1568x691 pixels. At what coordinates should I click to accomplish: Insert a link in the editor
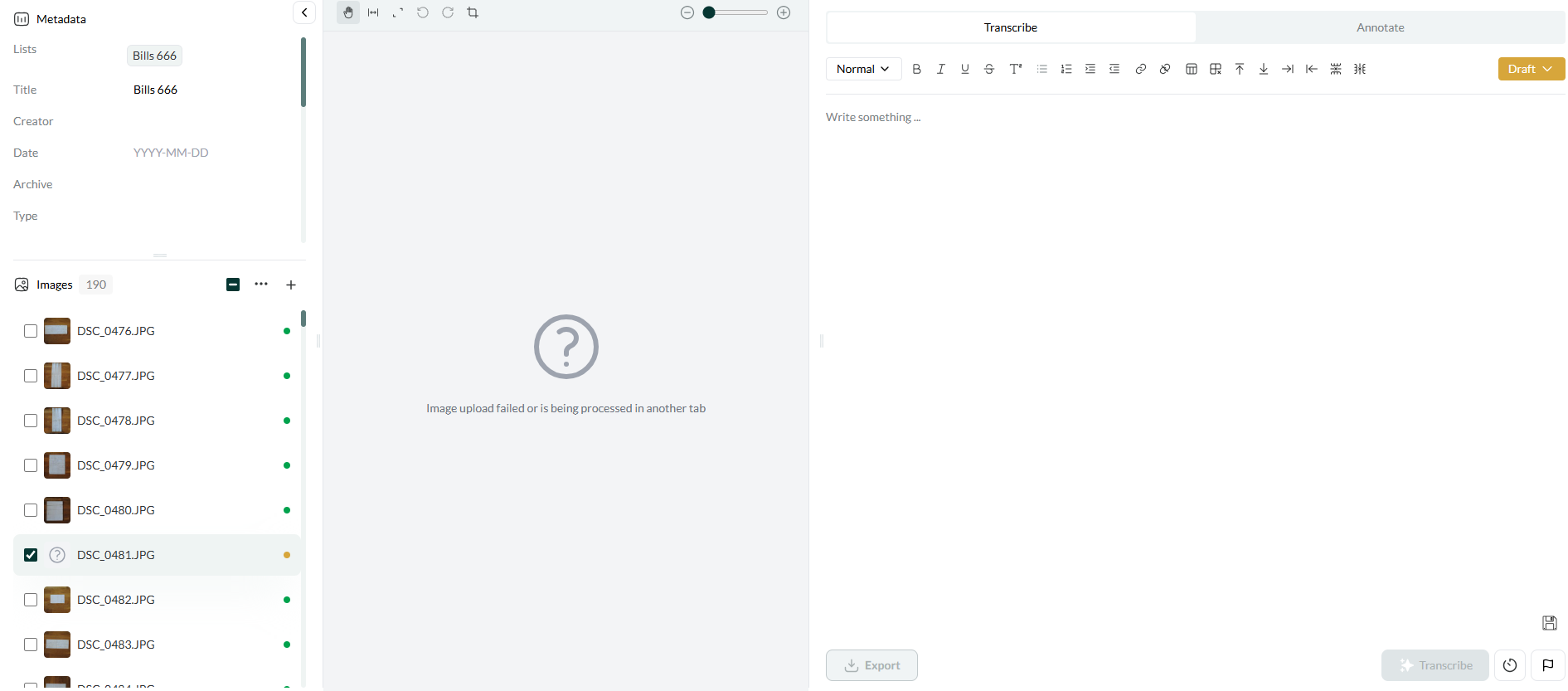[1141, 69]
